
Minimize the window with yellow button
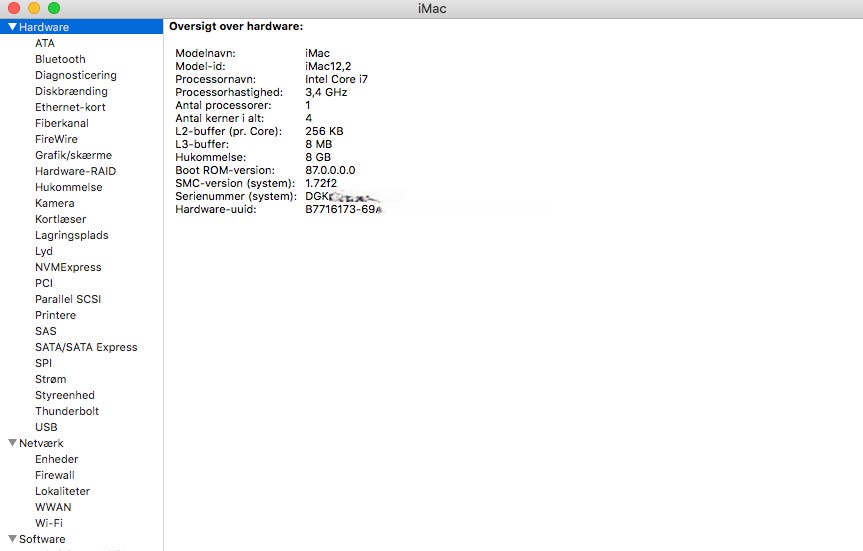34,8
